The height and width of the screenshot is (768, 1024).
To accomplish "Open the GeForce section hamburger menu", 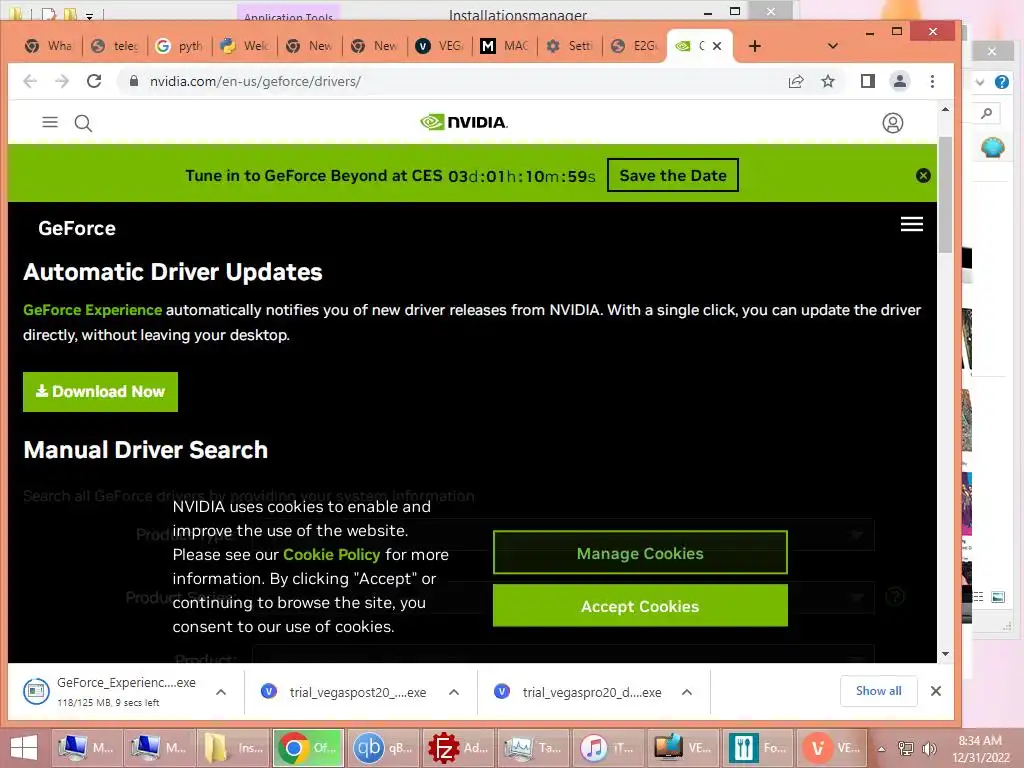I will (x=912, y=224).
